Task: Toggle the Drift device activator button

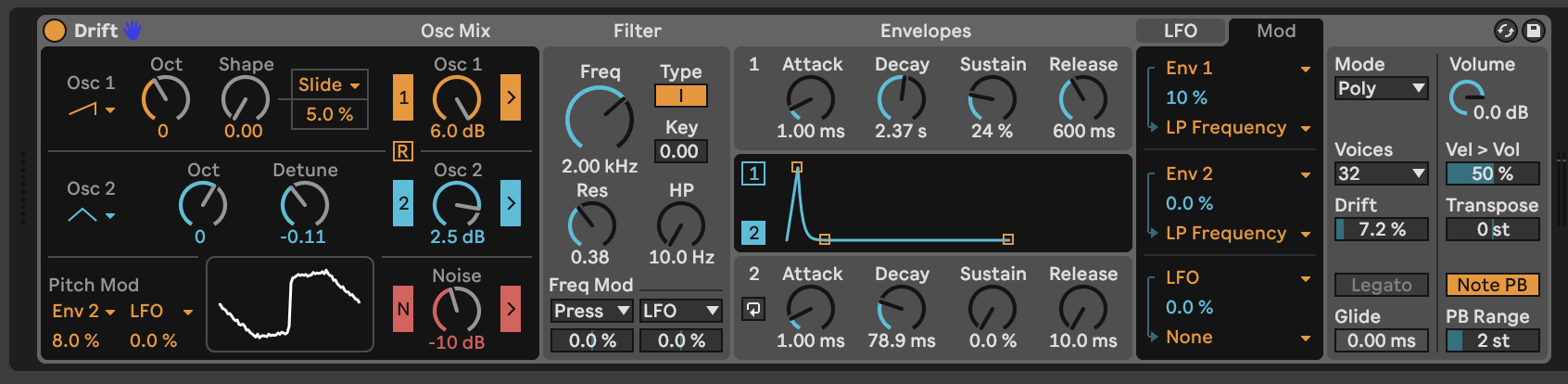Action: (55, 31)
